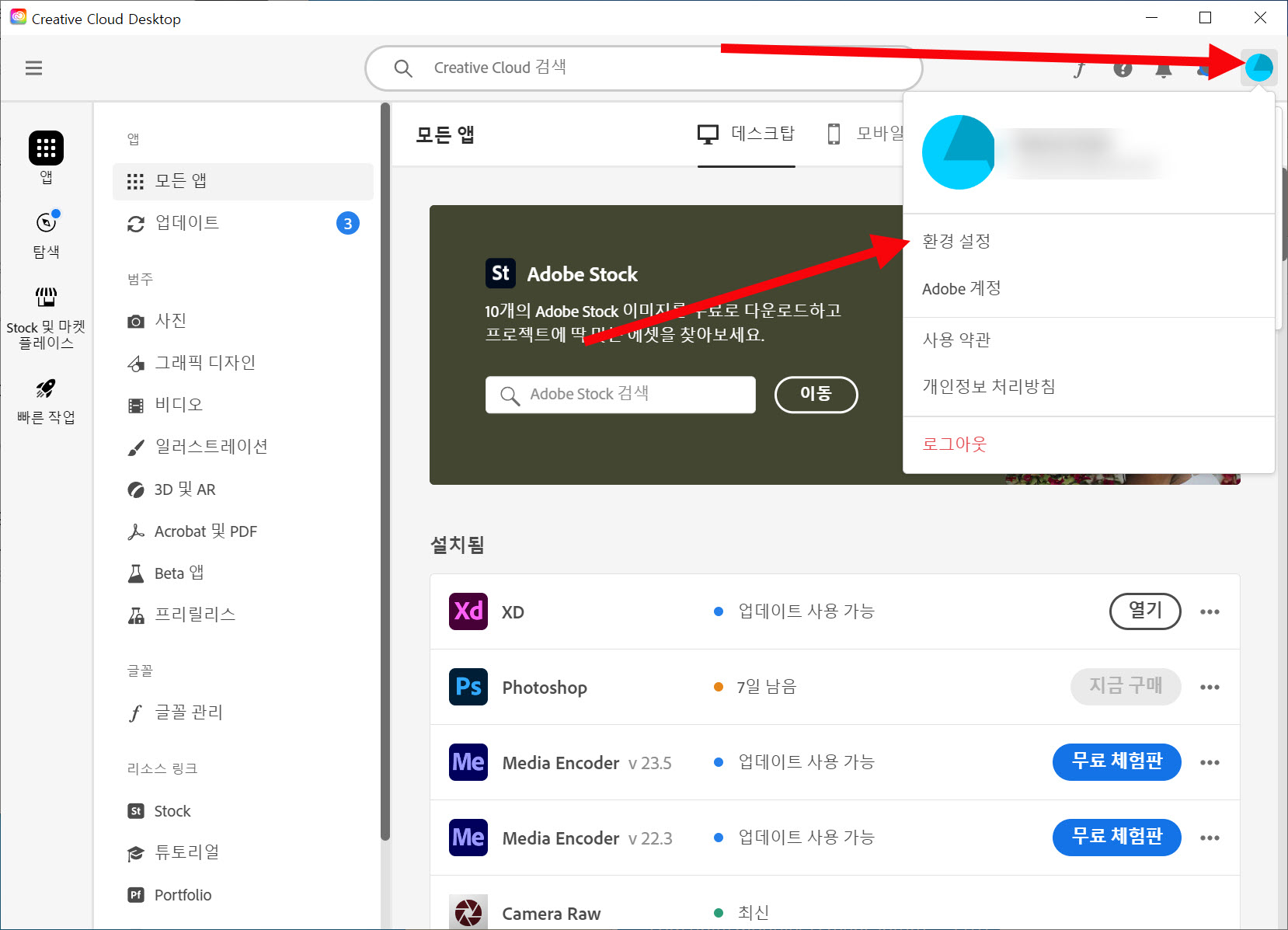Focus the Adobe Stock 검색 field
Viewport: 1288px width, 930px height.
pyautogui.click(x=620, y=395)
